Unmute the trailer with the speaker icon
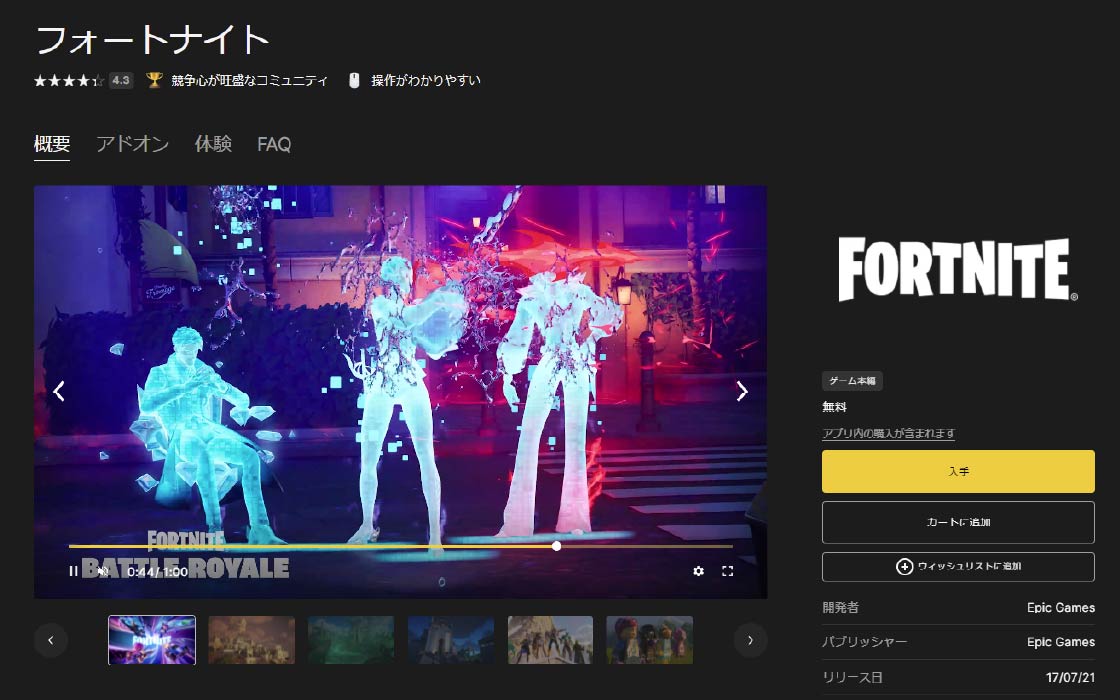 [x=103, y=571]
